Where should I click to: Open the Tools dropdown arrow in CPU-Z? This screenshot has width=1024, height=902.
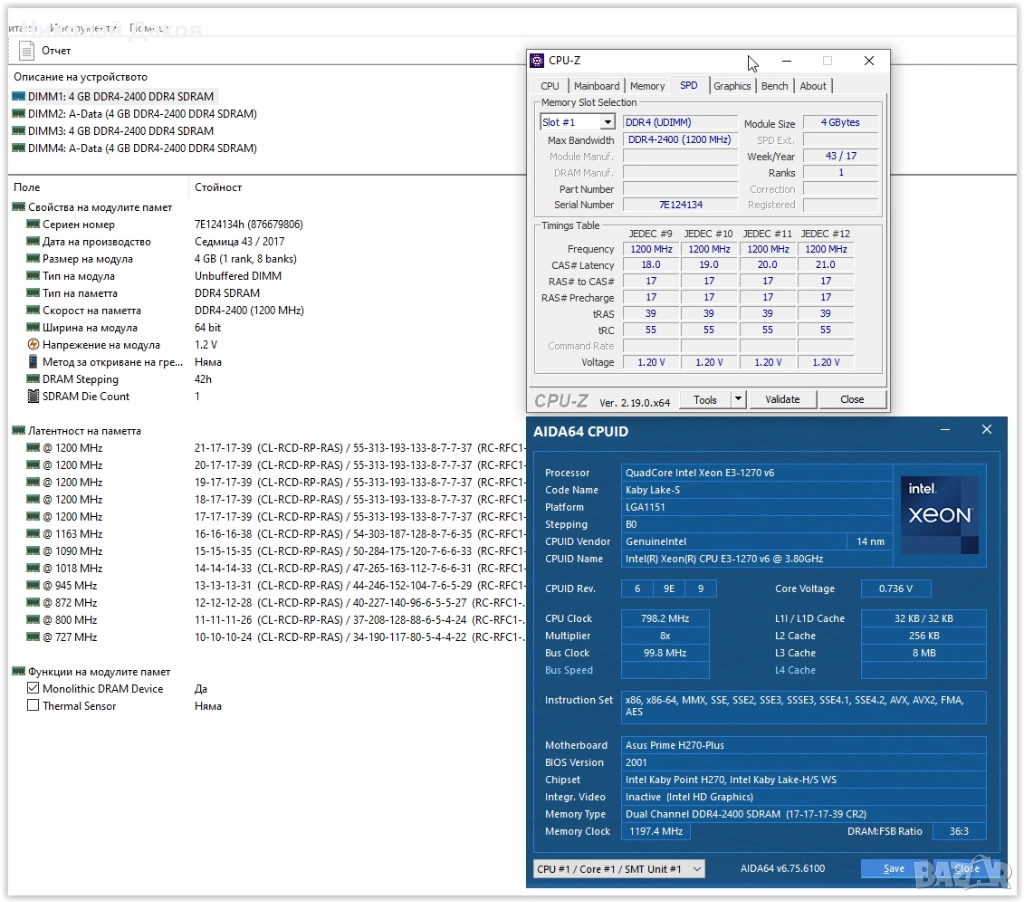[x=738, y=399]
